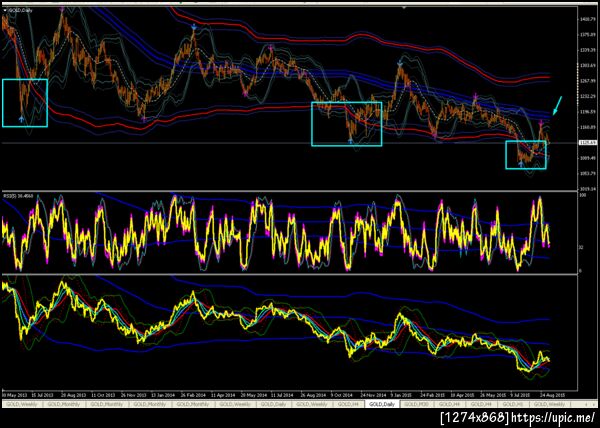Viewport: 600px width, 428px height.
Task: Click the 13 Jan 2014 date label
Action: point(163,394)
